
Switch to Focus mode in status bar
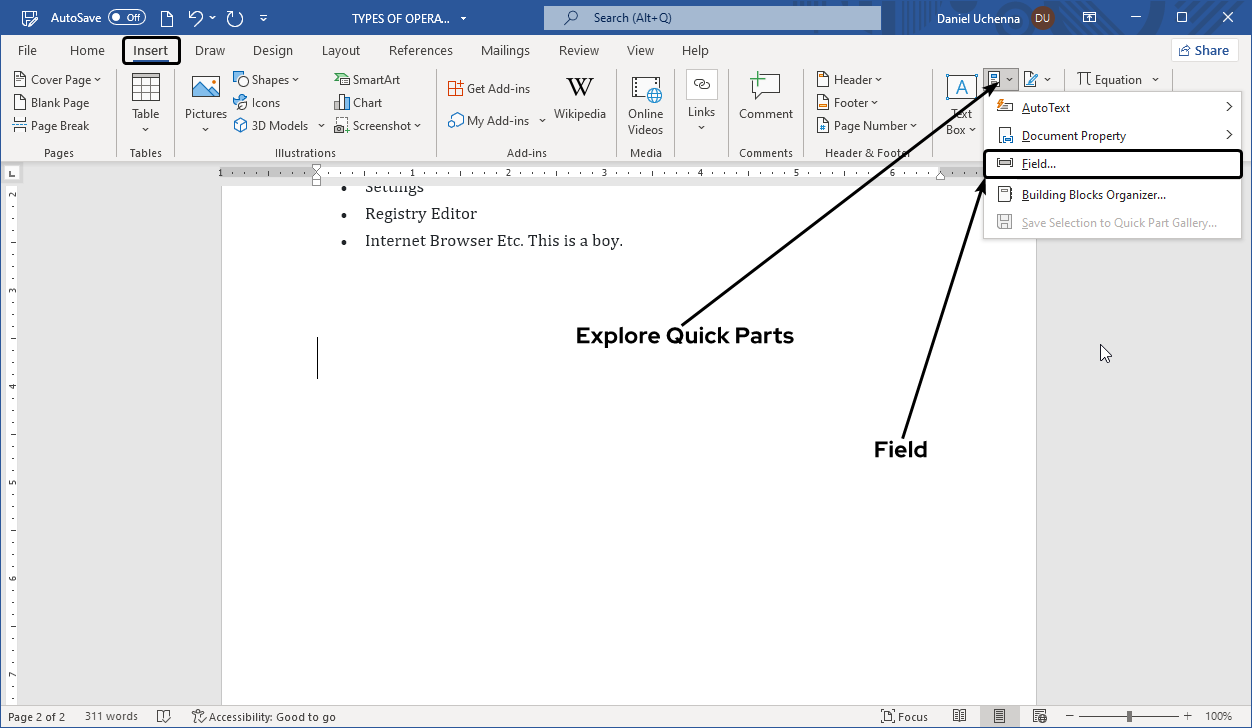(x=904, y=716)
